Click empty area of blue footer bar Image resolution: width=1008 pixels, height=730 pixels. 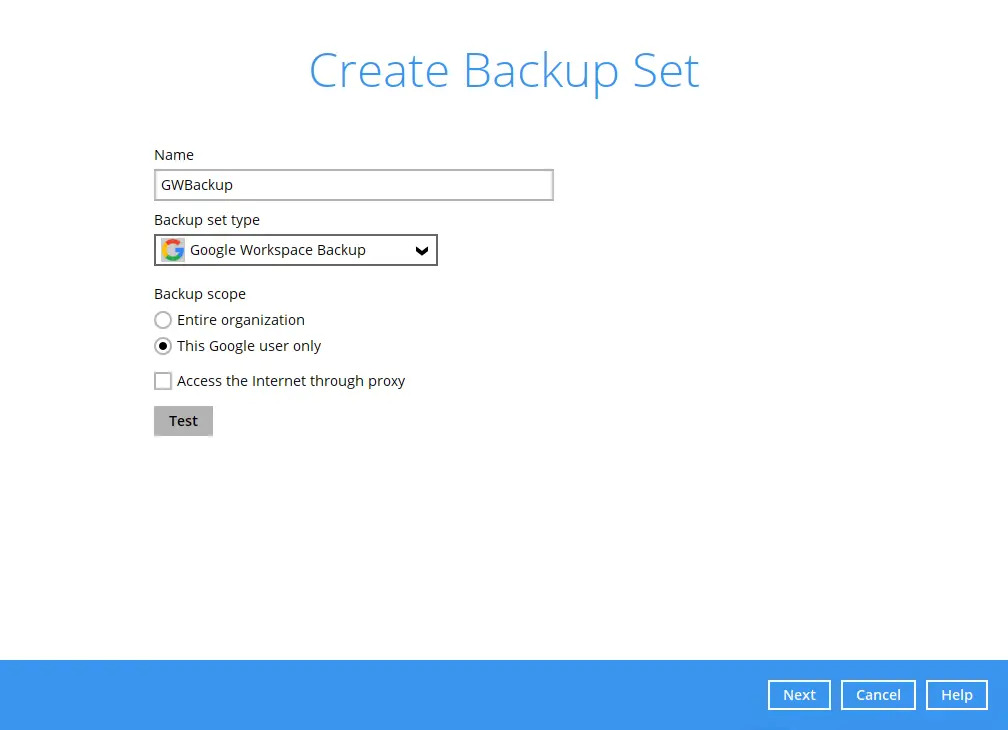[x=400, y=695]
